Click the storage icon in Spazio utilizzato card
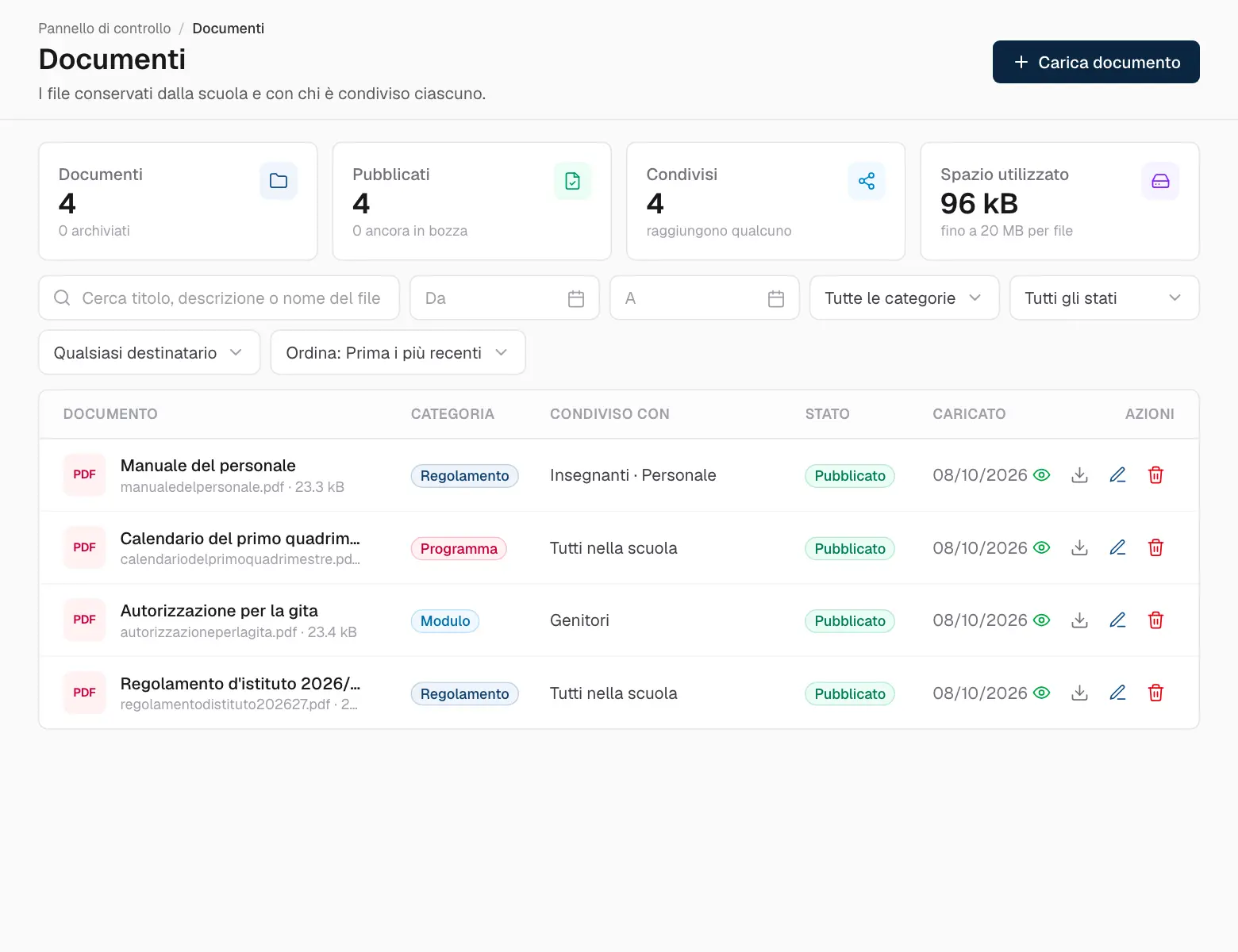The height and width of the screenshot is (952, 1238). [1160, 181]
